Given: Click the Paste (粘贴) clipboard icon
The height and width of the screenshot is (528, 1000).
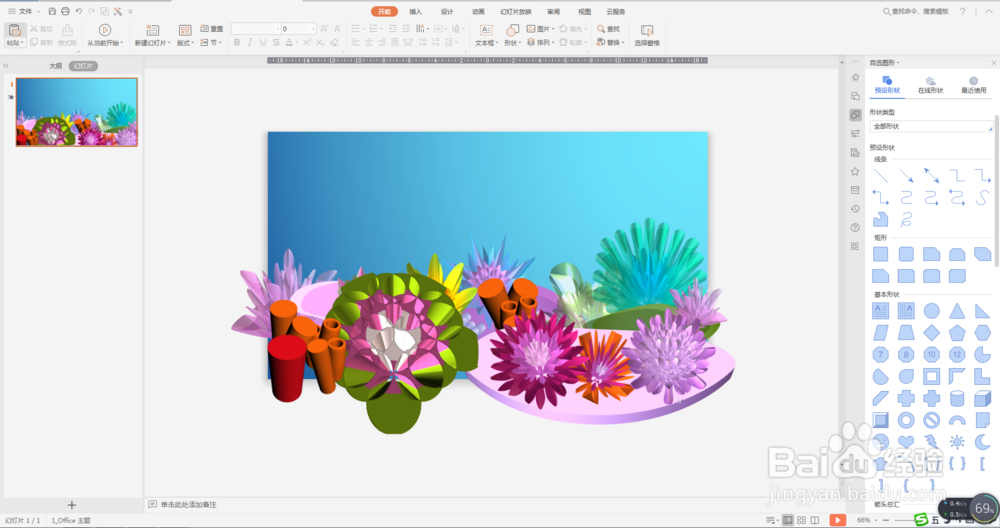Looking at the screenshot, I should (15, 30).
